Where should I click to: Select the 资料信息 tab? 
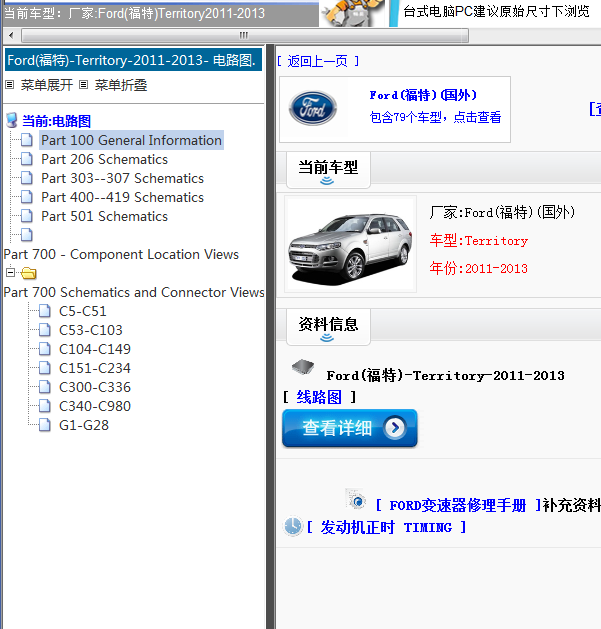328,327
